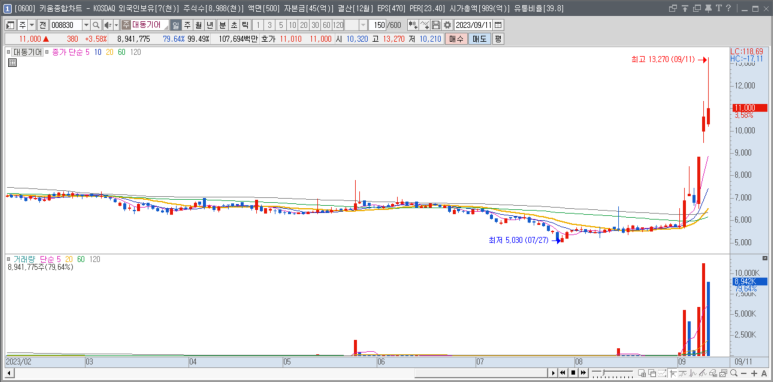The height and width of the screenshot is (382, 773).
Task: Expand the minute interval dropdown after 120
Action: pyautogui.click(x=363, y=25)
